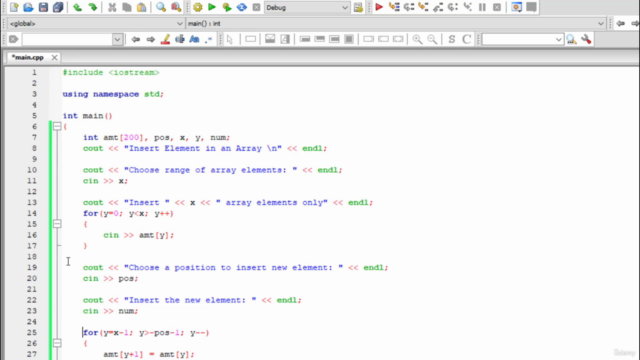
Task: Click the debugger info icon
Action: (531, 7)
